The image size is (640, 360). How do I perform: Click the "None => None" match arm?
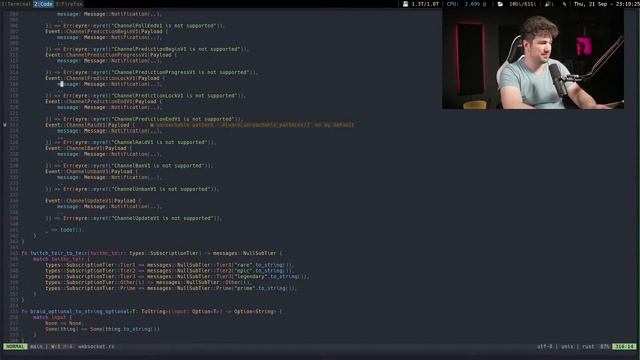[63, 323]
